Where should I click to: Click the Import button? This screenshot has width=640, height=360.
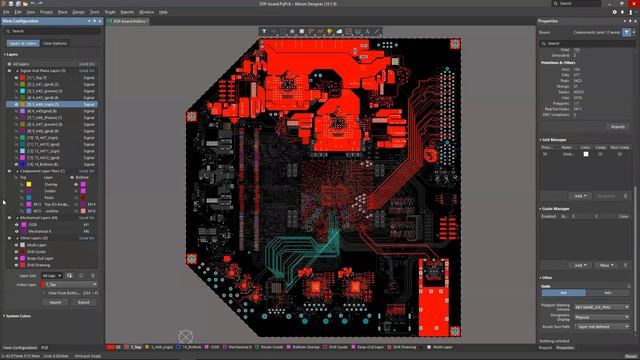tap(56, 302)
